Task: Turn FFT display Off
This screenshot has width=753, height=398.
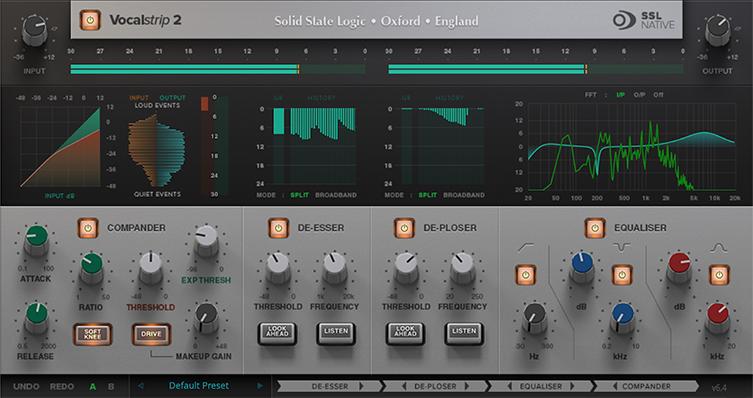Action: click(x=658, y=95)
